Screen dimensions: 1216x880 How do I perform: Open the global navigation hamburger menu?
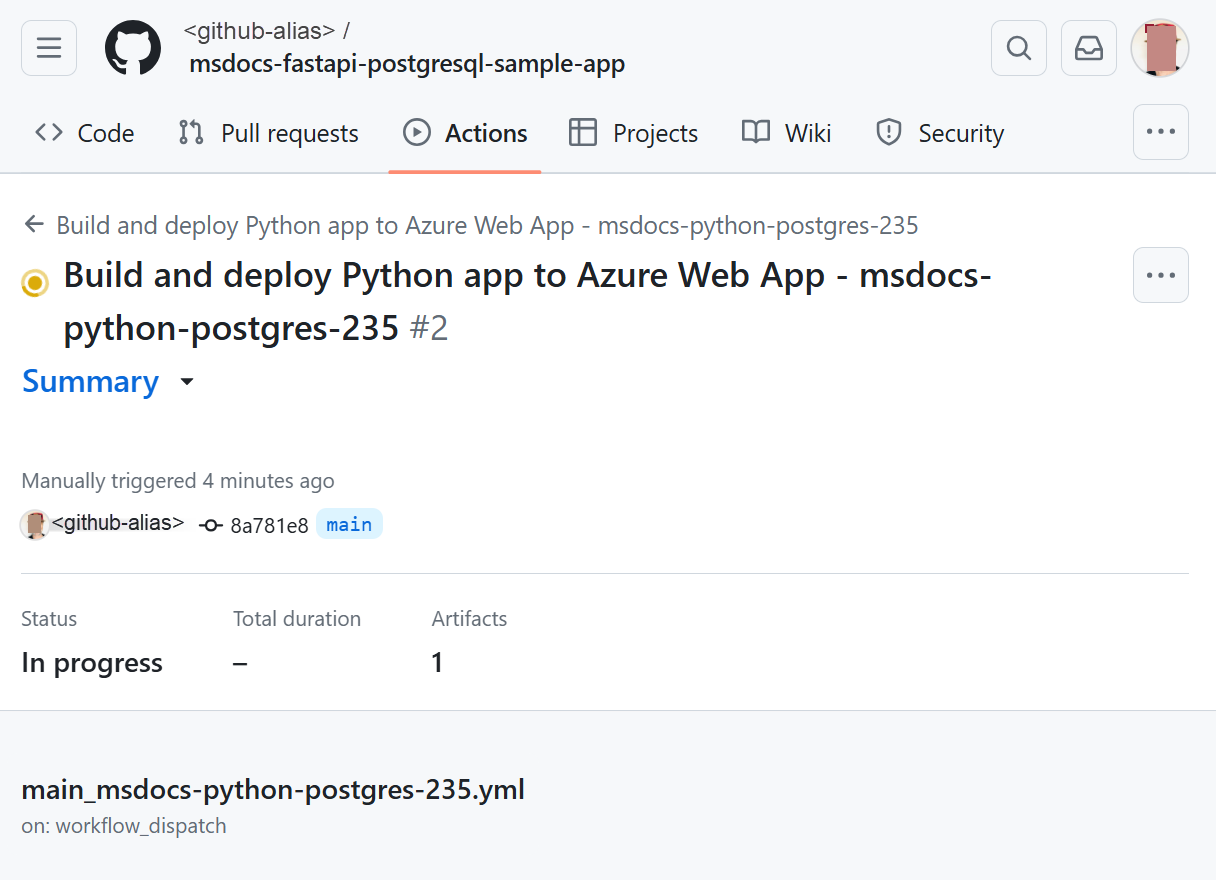pos(48,47)
